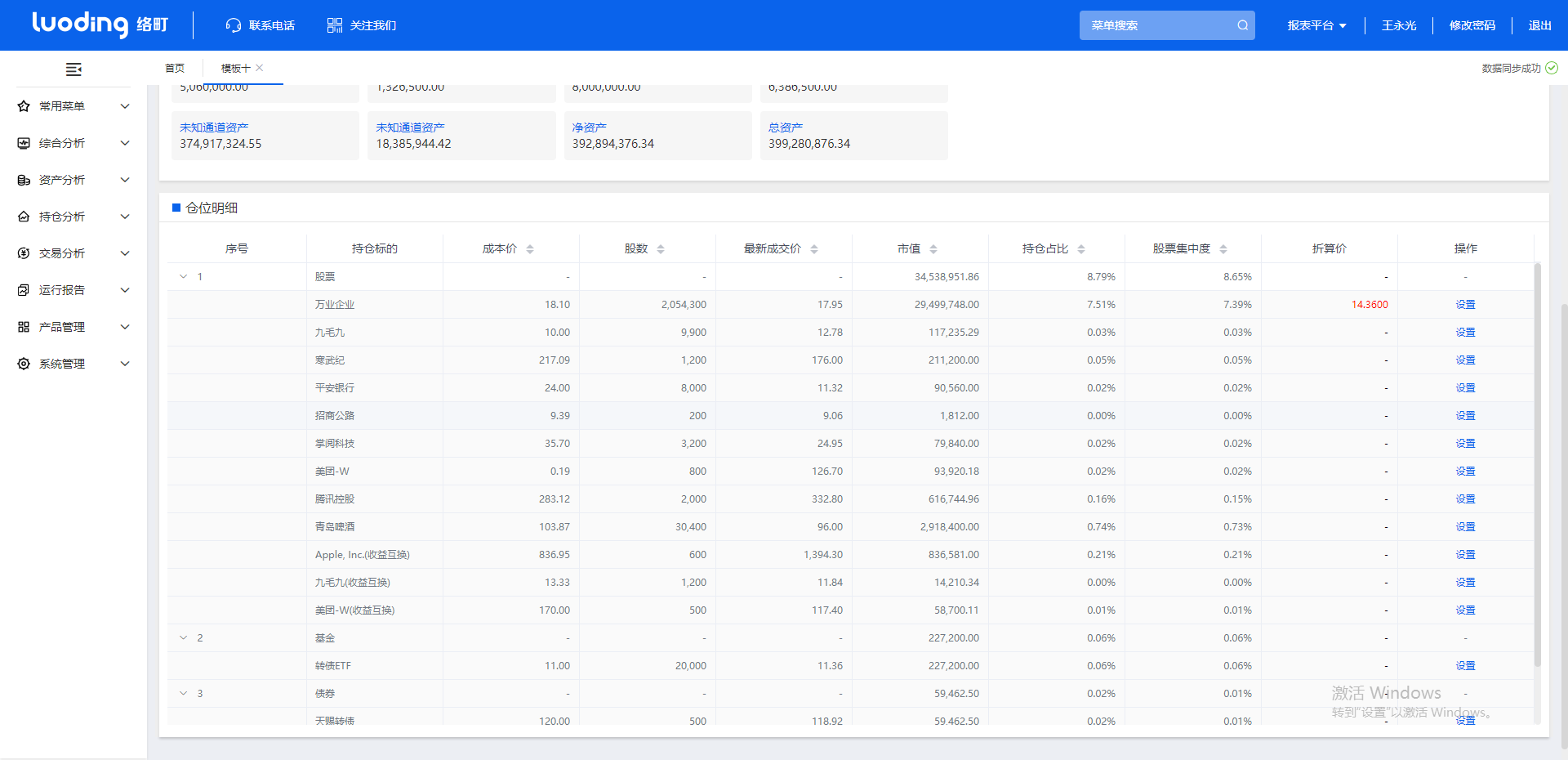This screenshot has width=1568, height=760.
Task: Open the 交易分析 sidebar menu
Action: tap(73, 253)
